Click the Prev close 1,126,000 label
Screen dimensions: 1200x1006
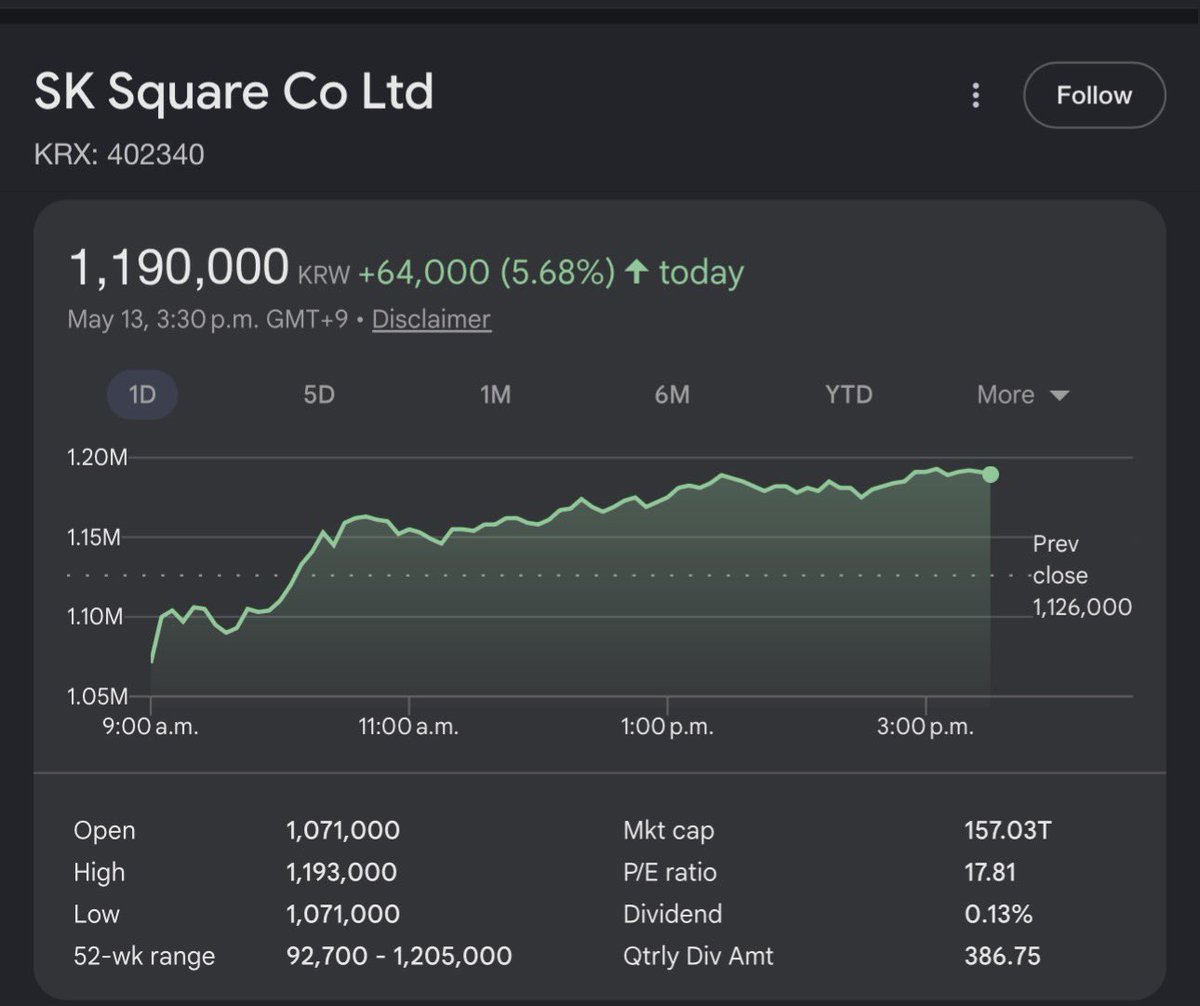click(x=1082, y=575)
